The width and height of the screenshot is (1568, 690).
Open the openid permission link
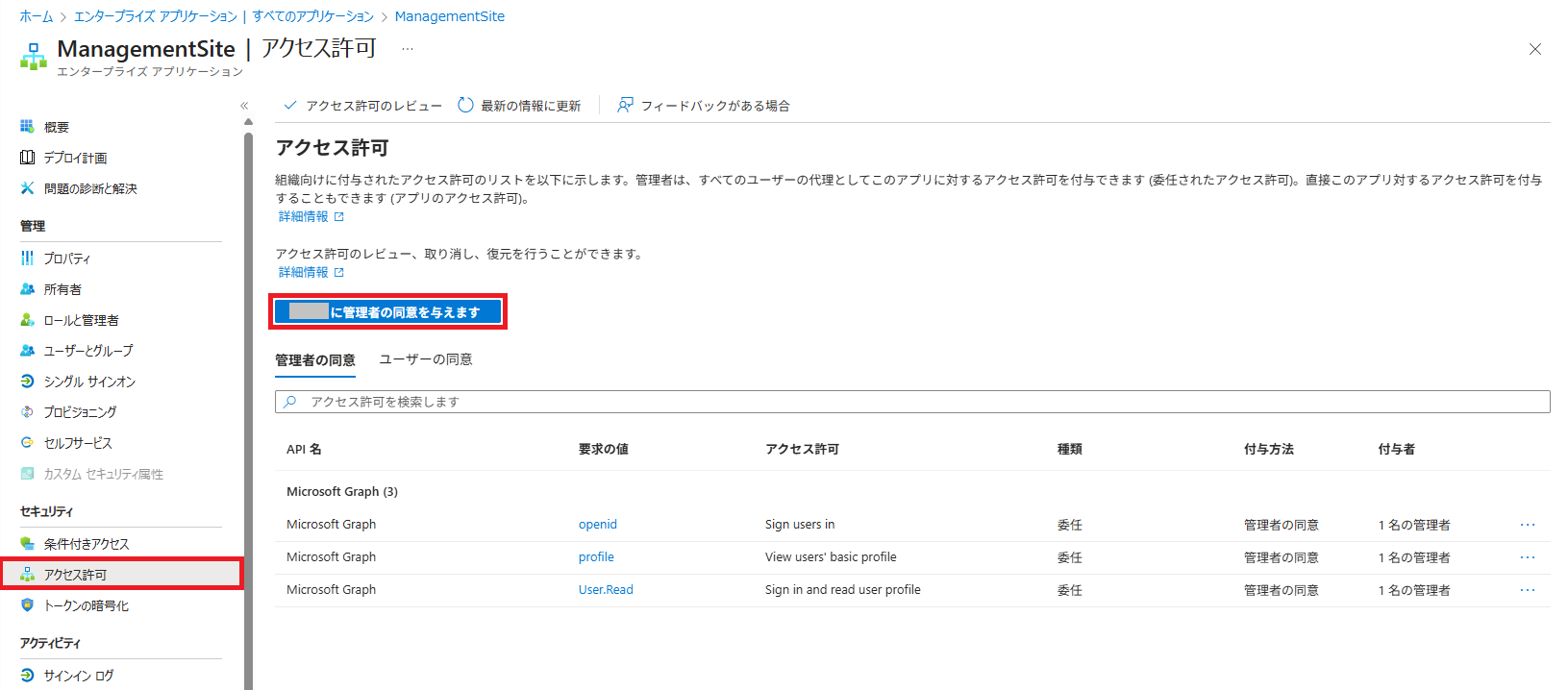(598, 525)
